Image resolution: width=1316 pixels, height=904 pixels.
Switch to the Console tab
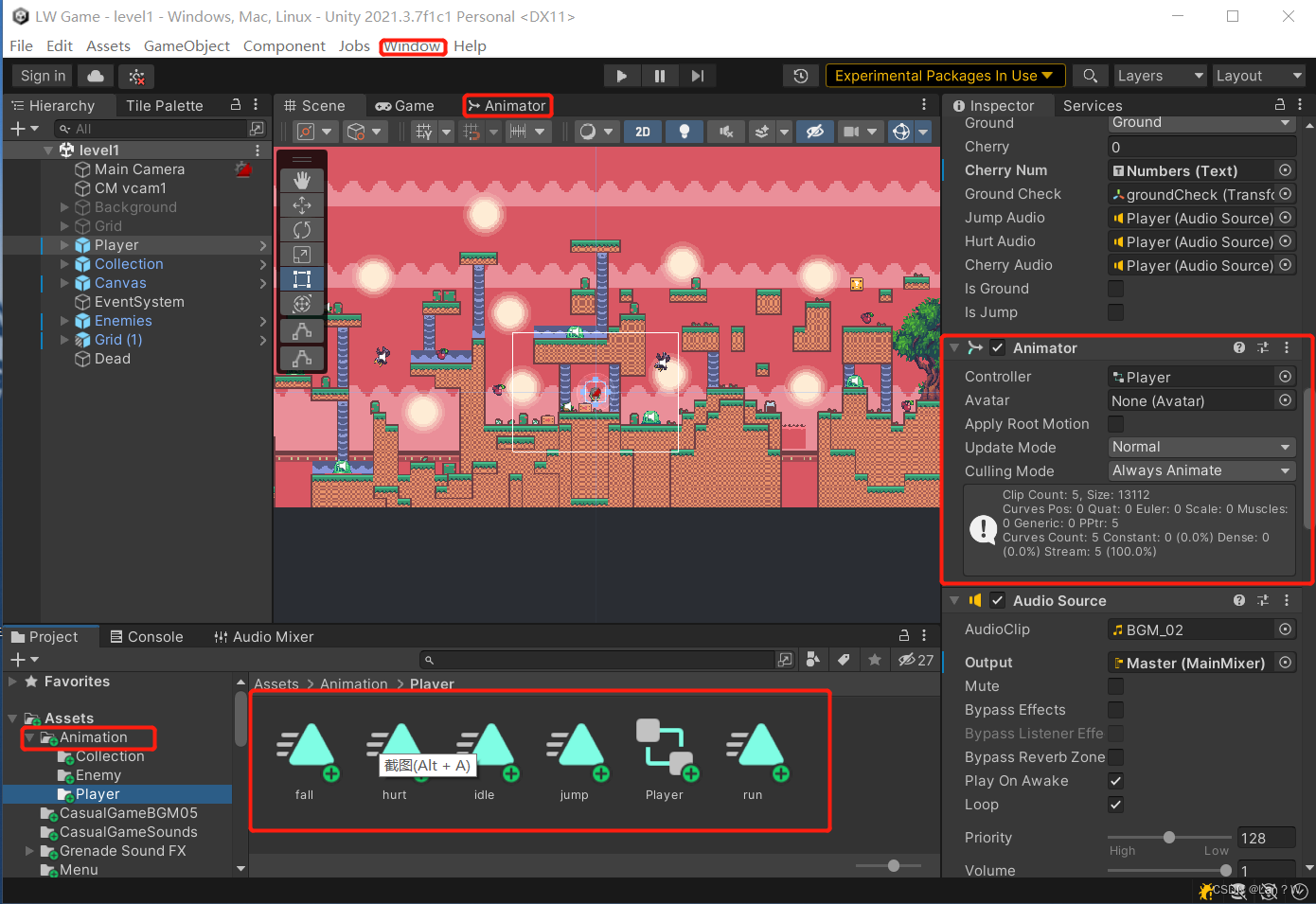[x=147, y=637]
